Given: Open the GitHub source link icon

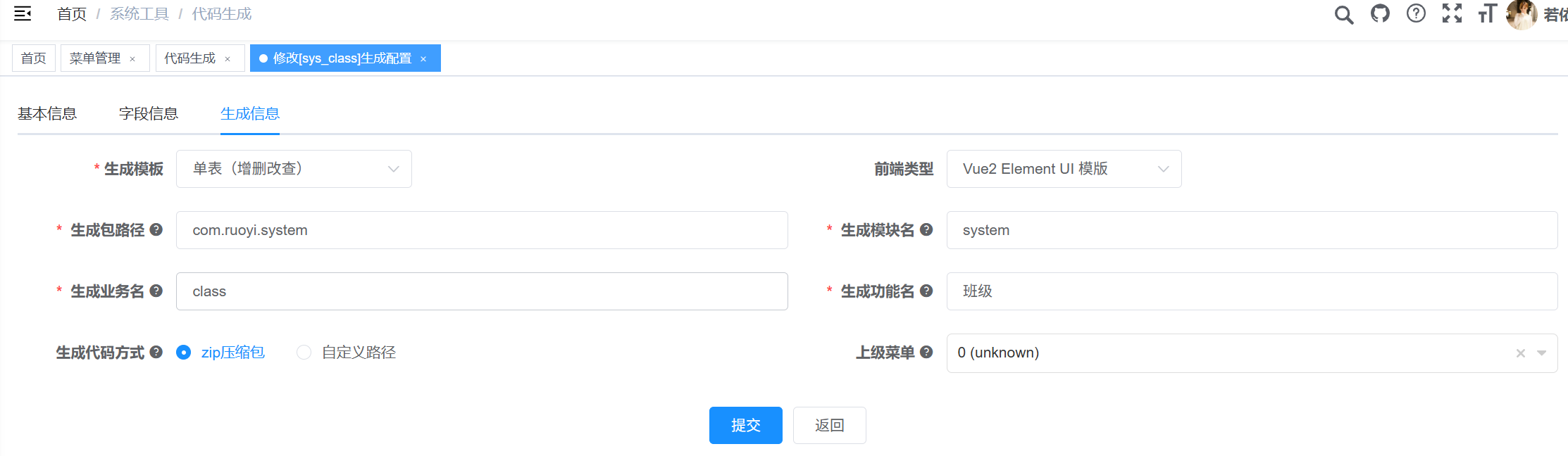Looking at the screenshot, I should 1380,13.
